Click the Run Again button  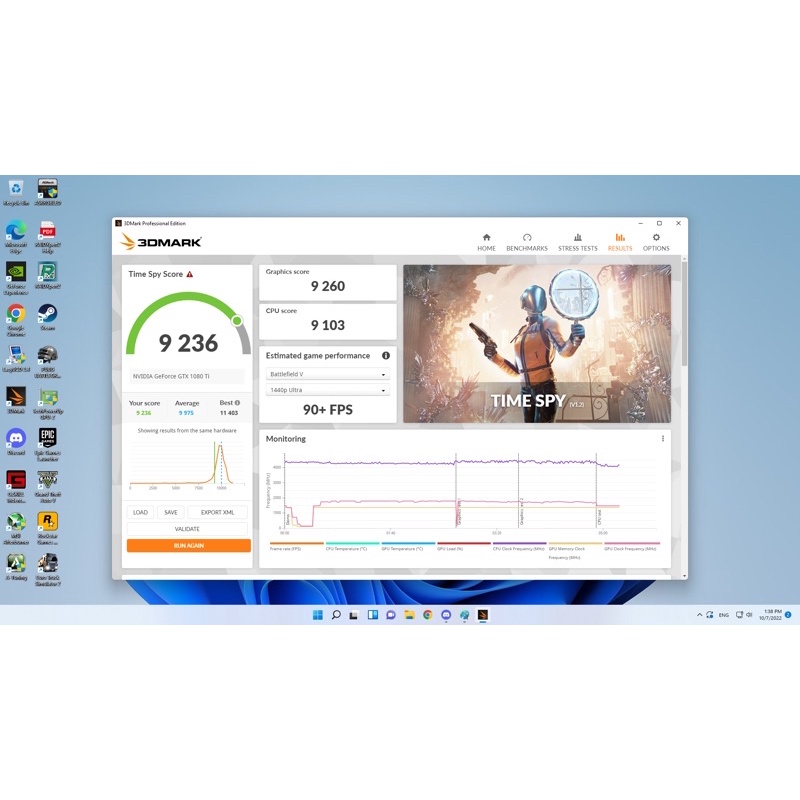(188, 546)
